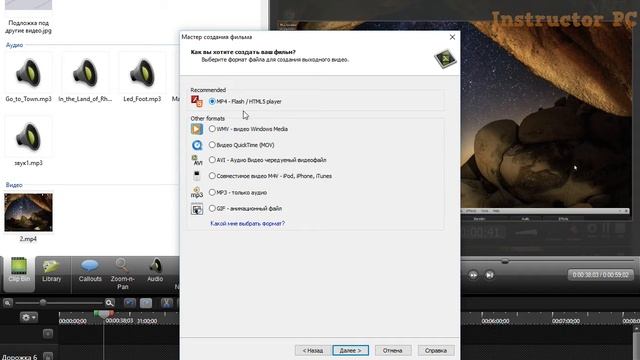Cancel the wizard with 'Отмена'

393,350
